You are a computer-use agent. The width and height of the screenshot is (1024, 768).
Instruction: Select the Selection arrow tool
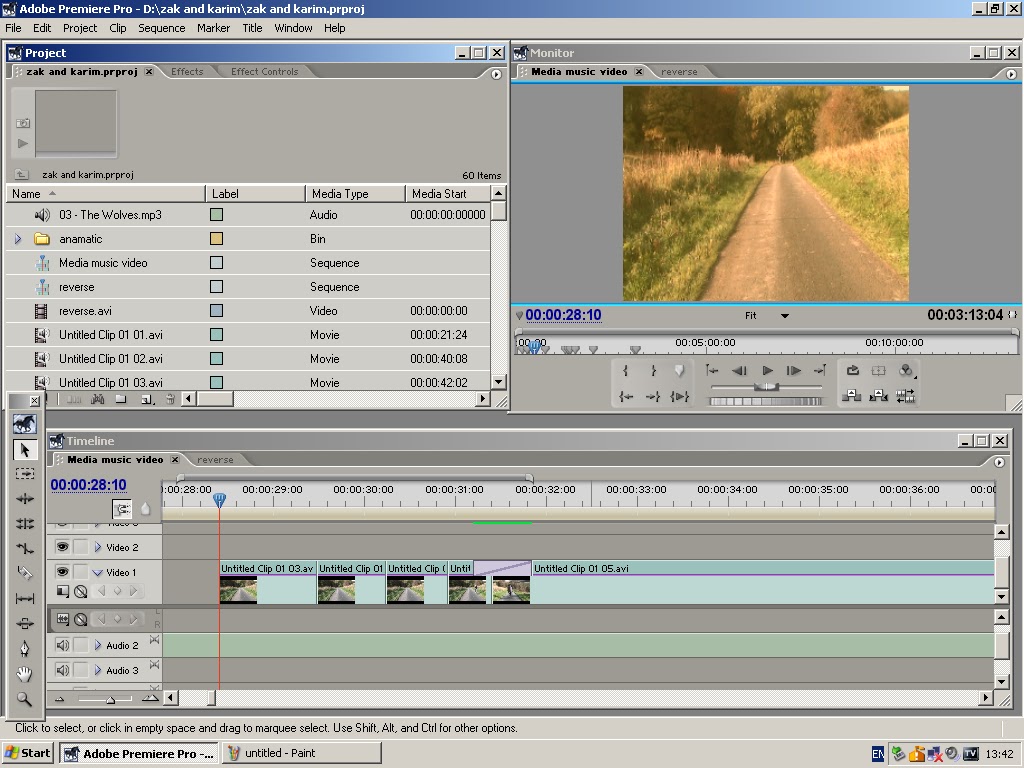[x=25, y=450]
